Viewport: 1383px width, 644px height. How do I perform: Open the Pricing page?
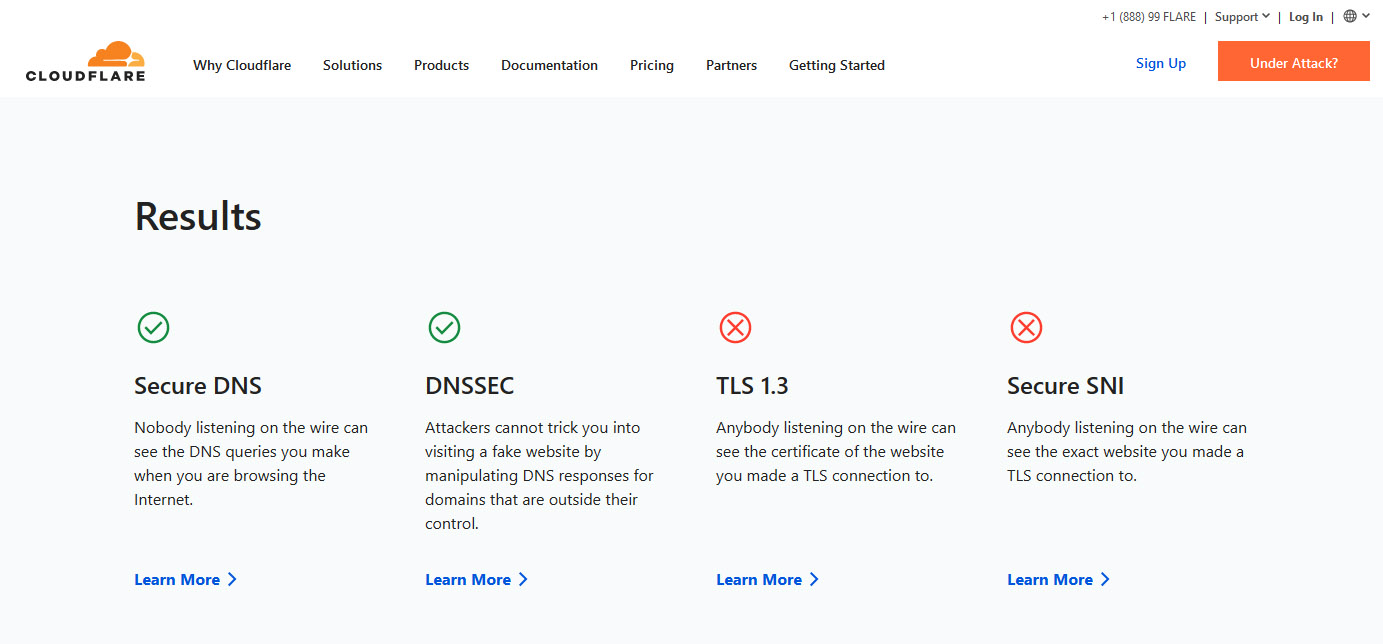652,65
